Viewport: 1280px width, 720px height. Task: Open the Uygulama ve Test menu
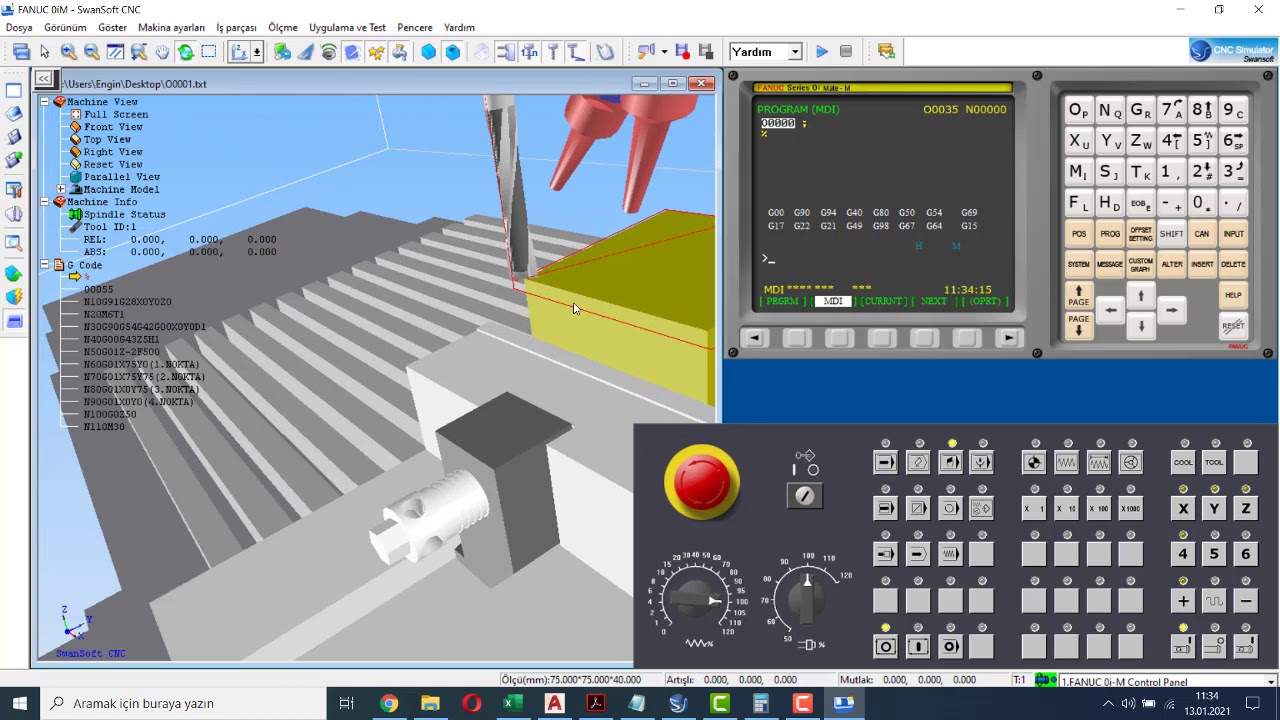[347, 27]
